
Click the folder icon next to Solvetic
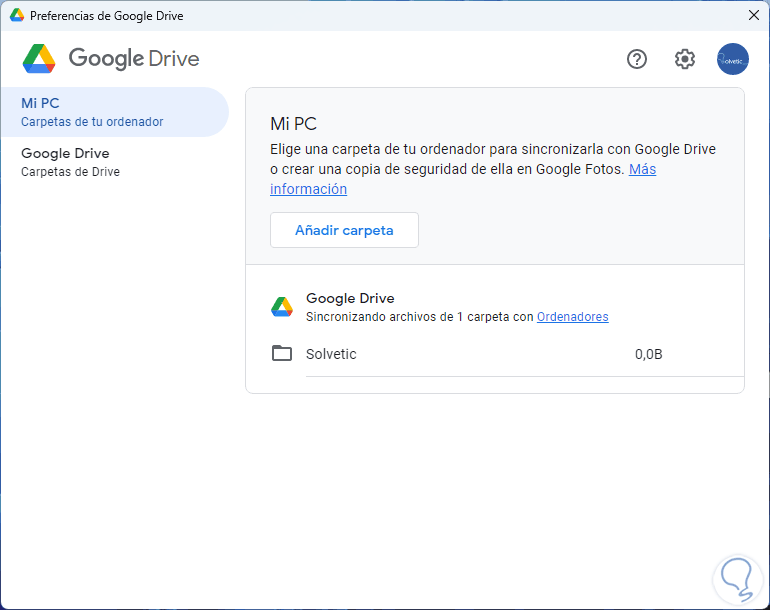pos(282,353)
